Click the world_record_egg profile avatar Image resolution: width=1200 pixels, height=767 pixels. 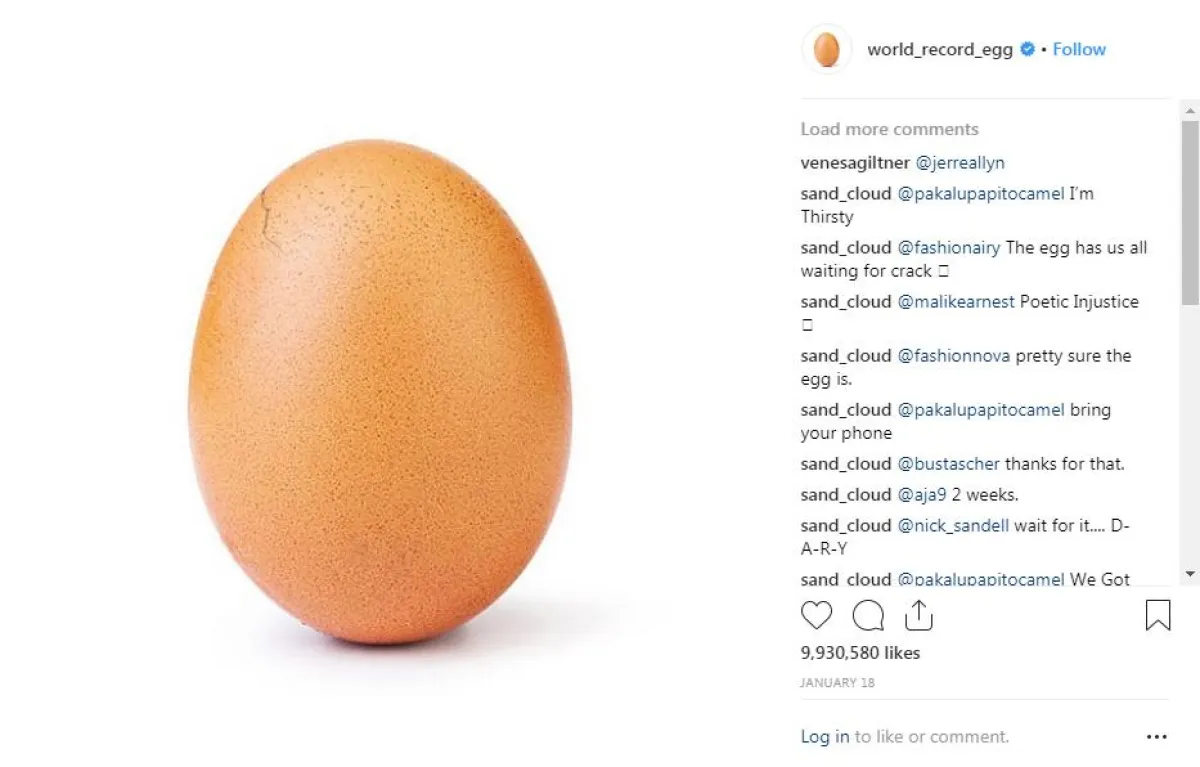coord(827,49)
